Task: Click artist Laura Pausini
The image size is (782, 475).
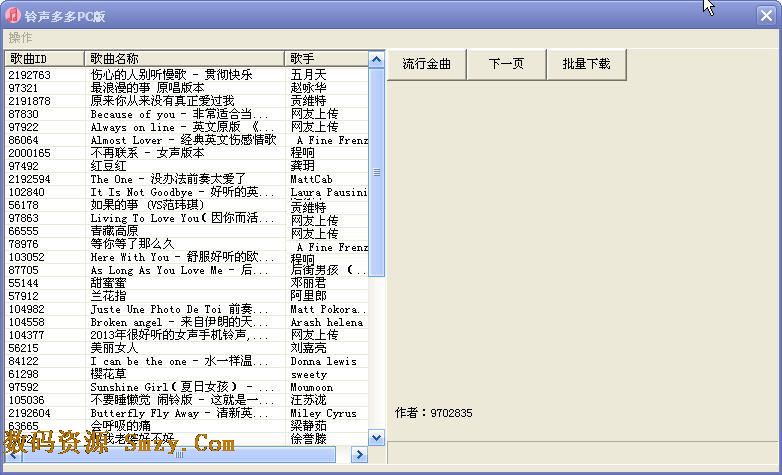Action: 329,192
